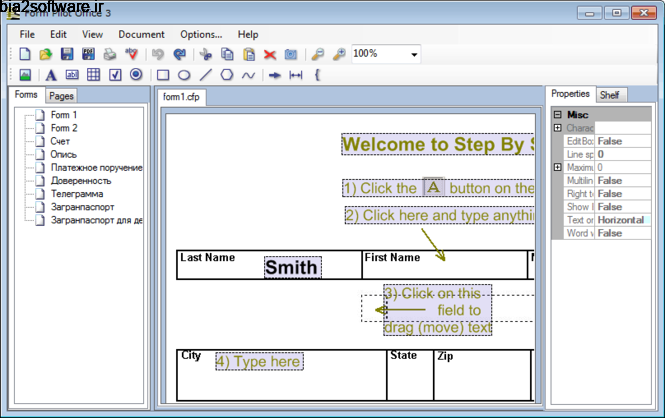Click the red Delete icon

(269, 54)
